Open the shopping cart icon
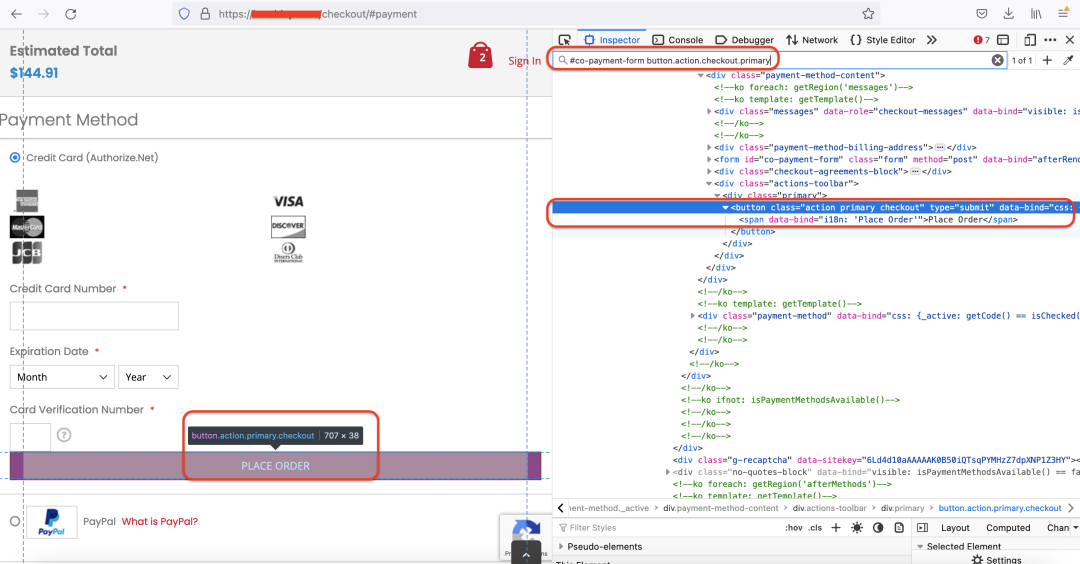1080x564 pixels. [x=481, y=56]
